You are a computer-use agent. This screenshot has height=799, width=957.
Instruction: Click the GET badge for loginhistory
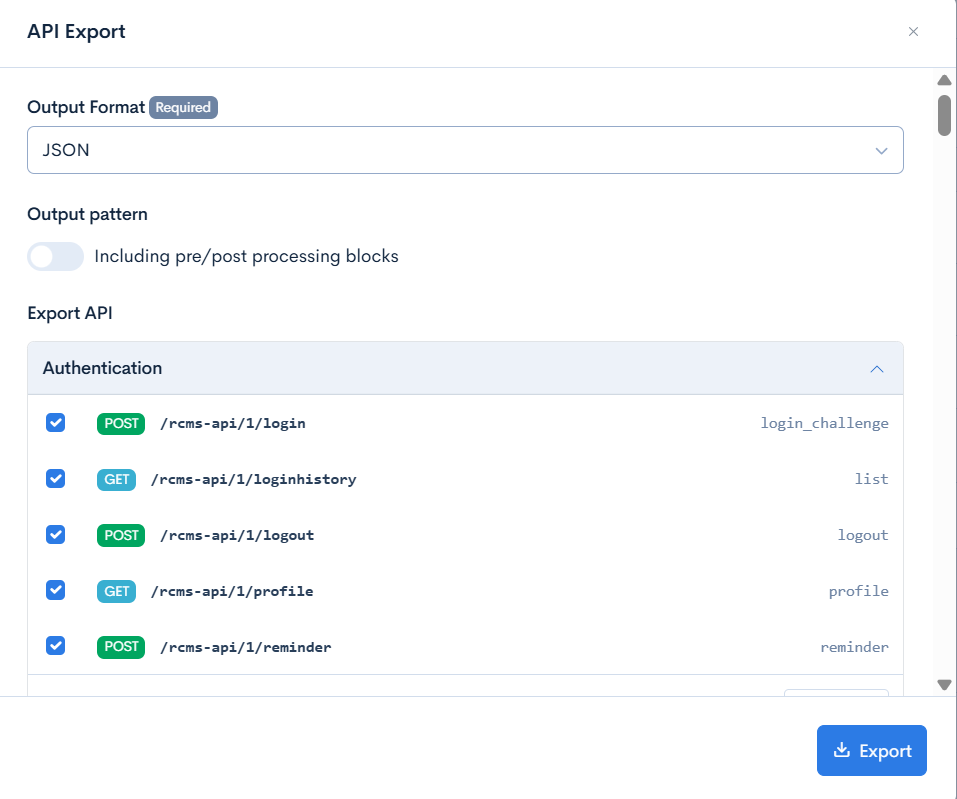pos(117,480)
